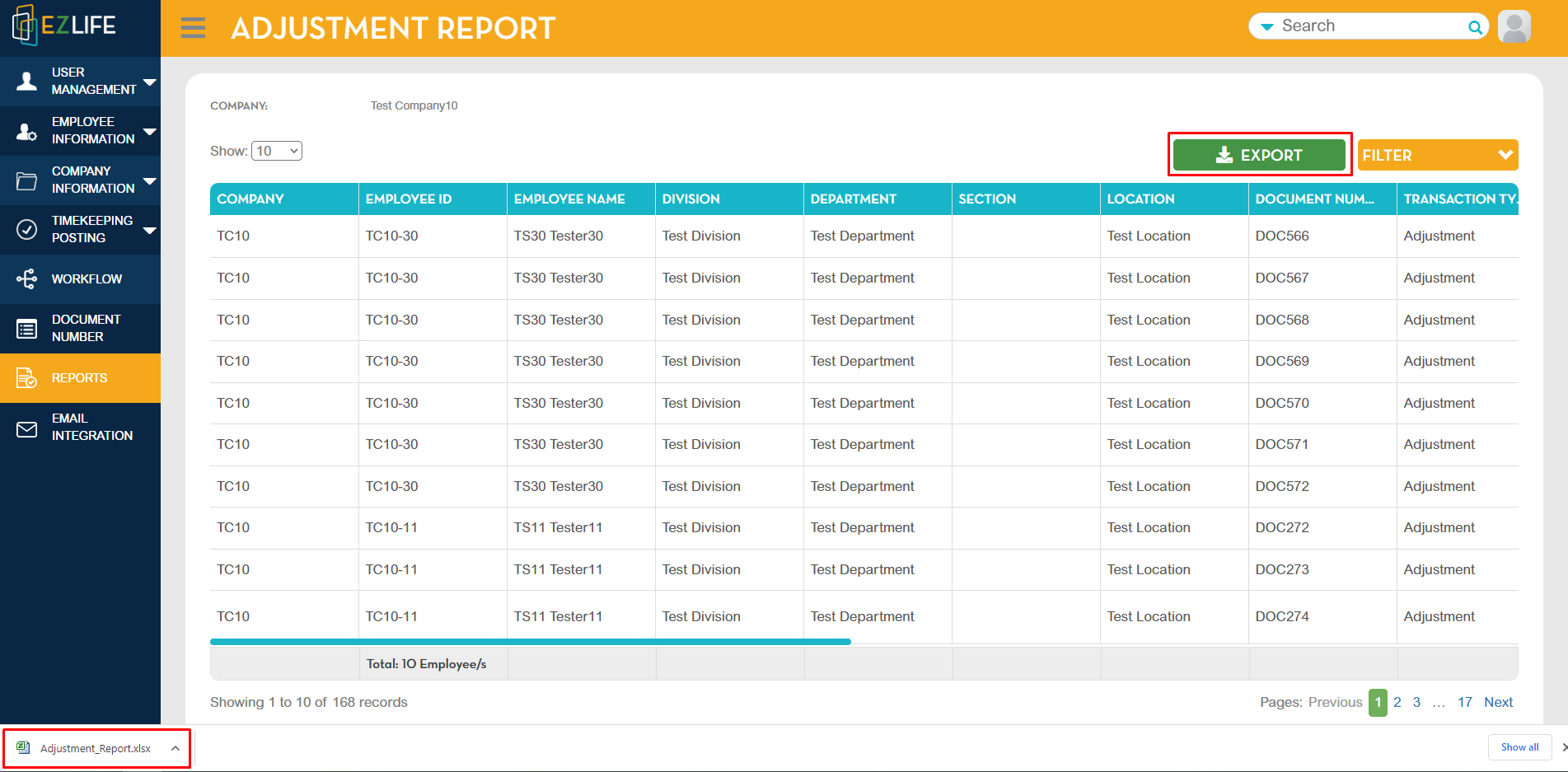The image size is (1568, 772).
Task: Open Timekeeping Posting menu item
Action: tap(80, 230)
